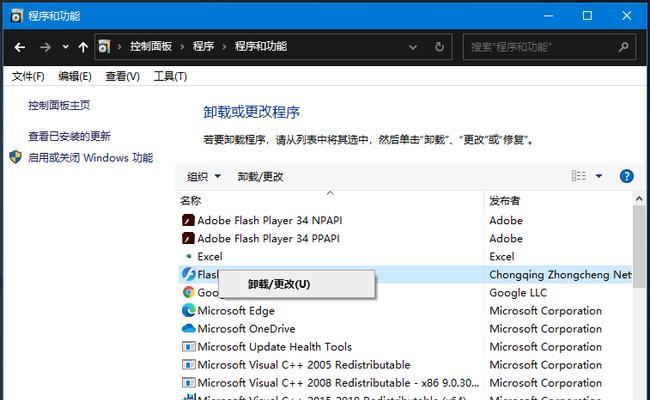Click the vertical scrollbar thumb
Image resolution: width=650 pixels, height=400 pixels.
click(639, 246)
